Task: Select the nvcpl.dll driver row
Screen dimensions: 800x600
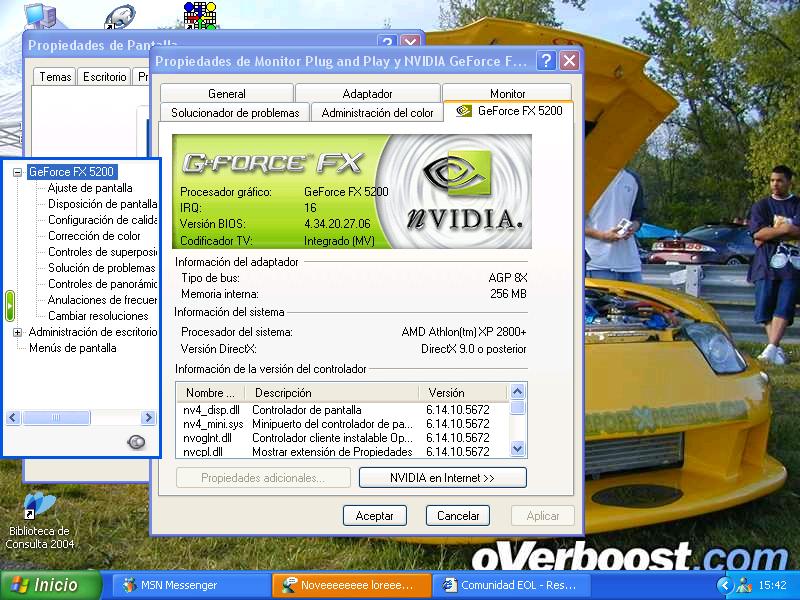Action: click(x=342, y=452)
